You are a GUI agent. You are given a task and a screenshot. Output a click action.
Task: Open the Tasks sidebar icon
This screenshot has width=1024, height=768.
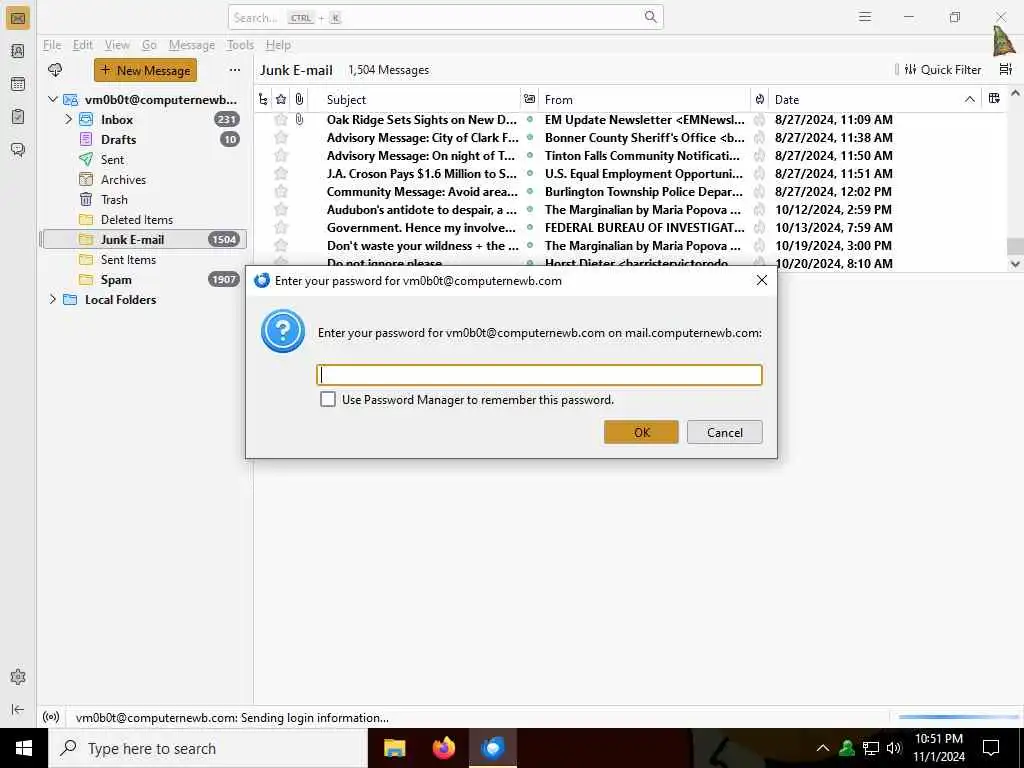click(18, 116)
